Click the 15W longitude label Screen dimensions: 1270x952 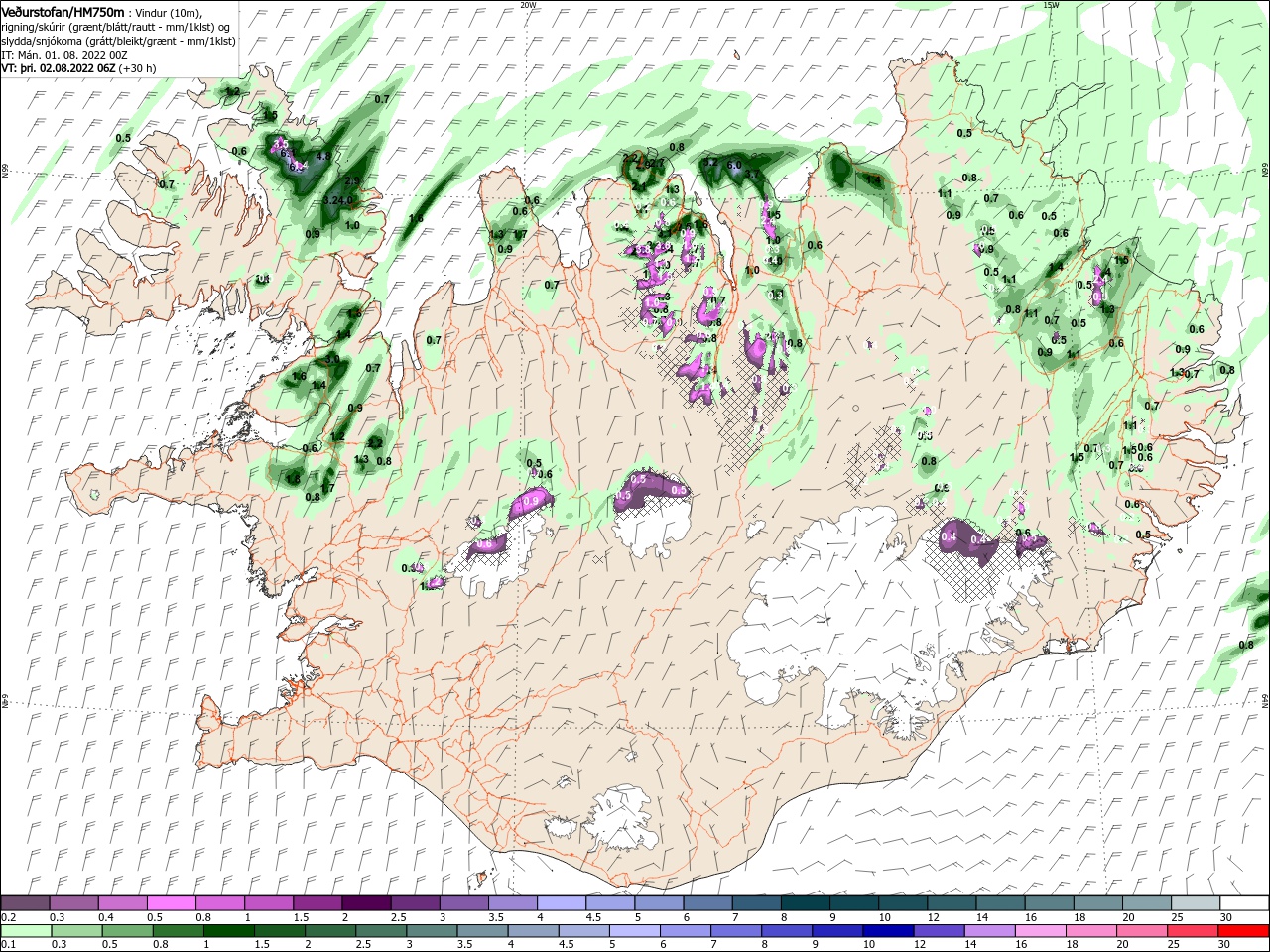(1051, 4)
